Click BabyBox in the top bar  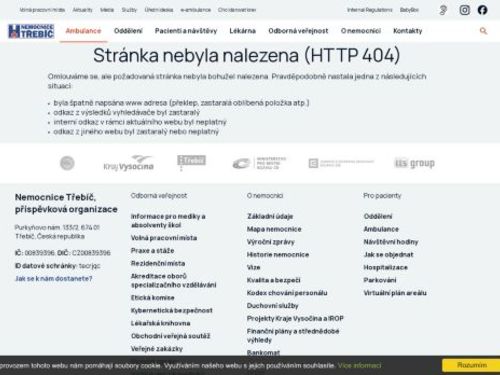(409, 10)
